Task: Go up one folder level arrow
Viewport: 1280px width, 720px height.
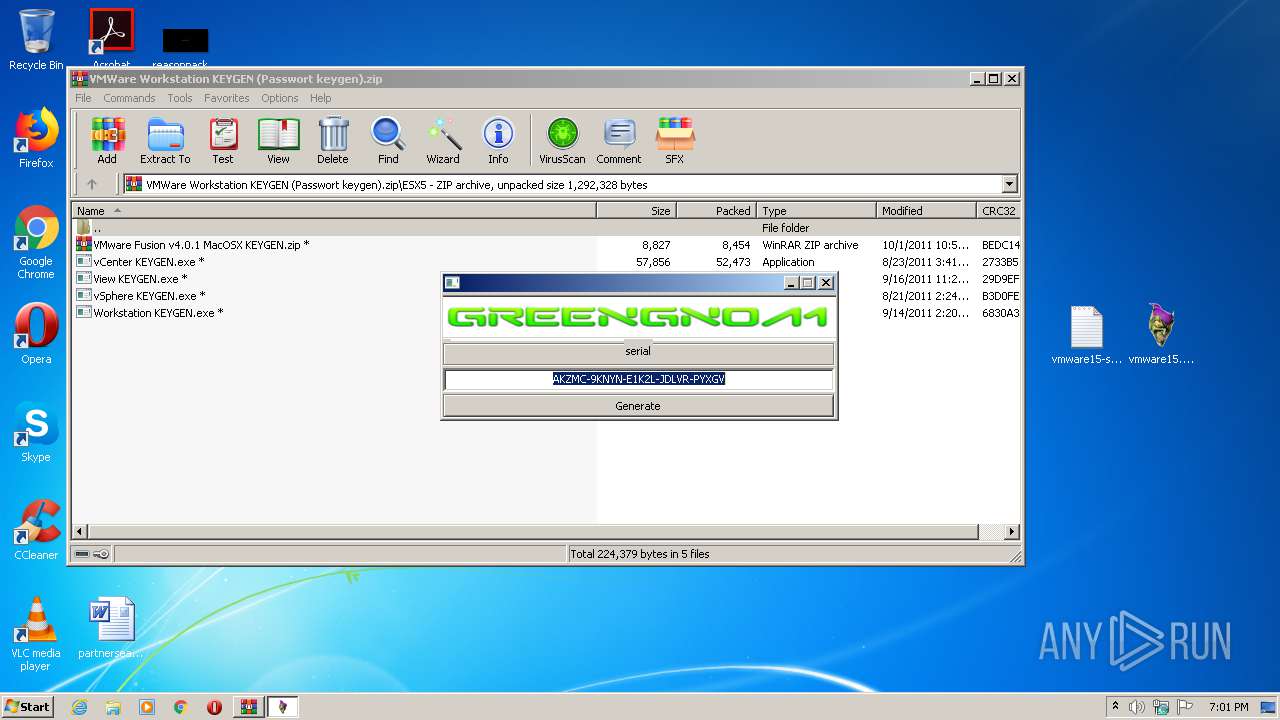Action: 92,184
